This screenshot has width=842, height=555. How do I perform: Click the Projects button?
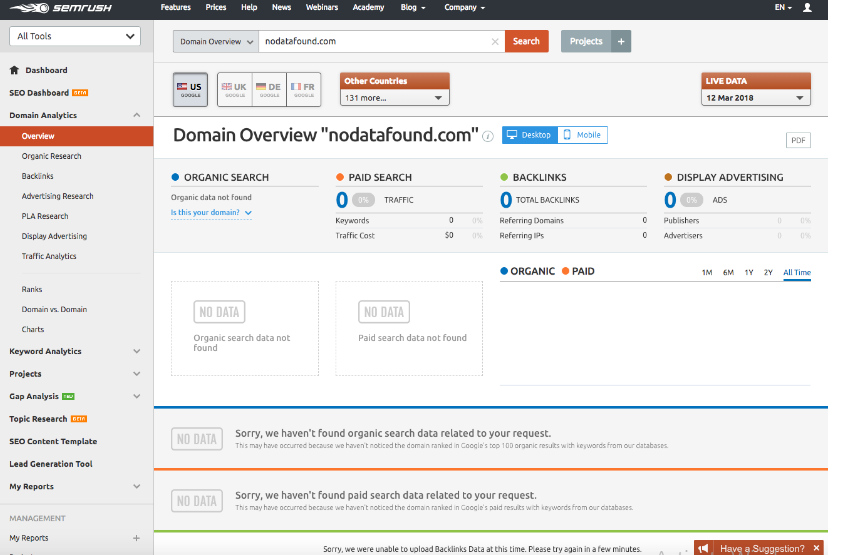tap(586, 41)
